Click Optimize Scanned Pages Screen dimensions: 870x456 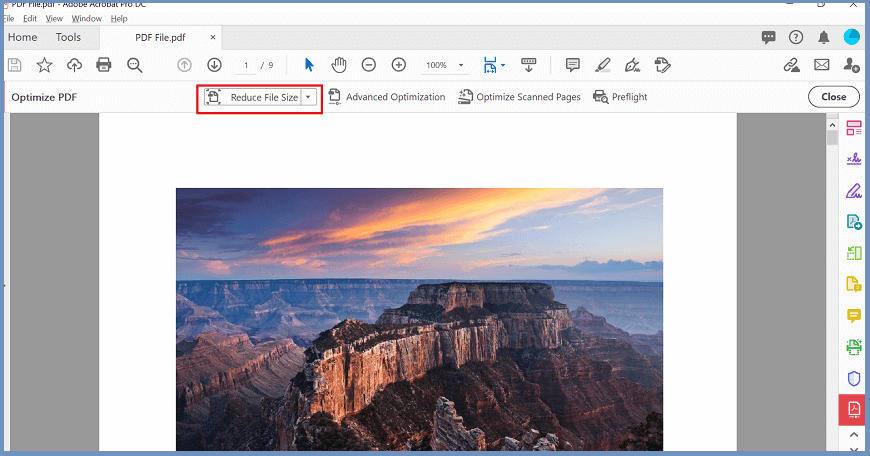[x=519, y=97]
